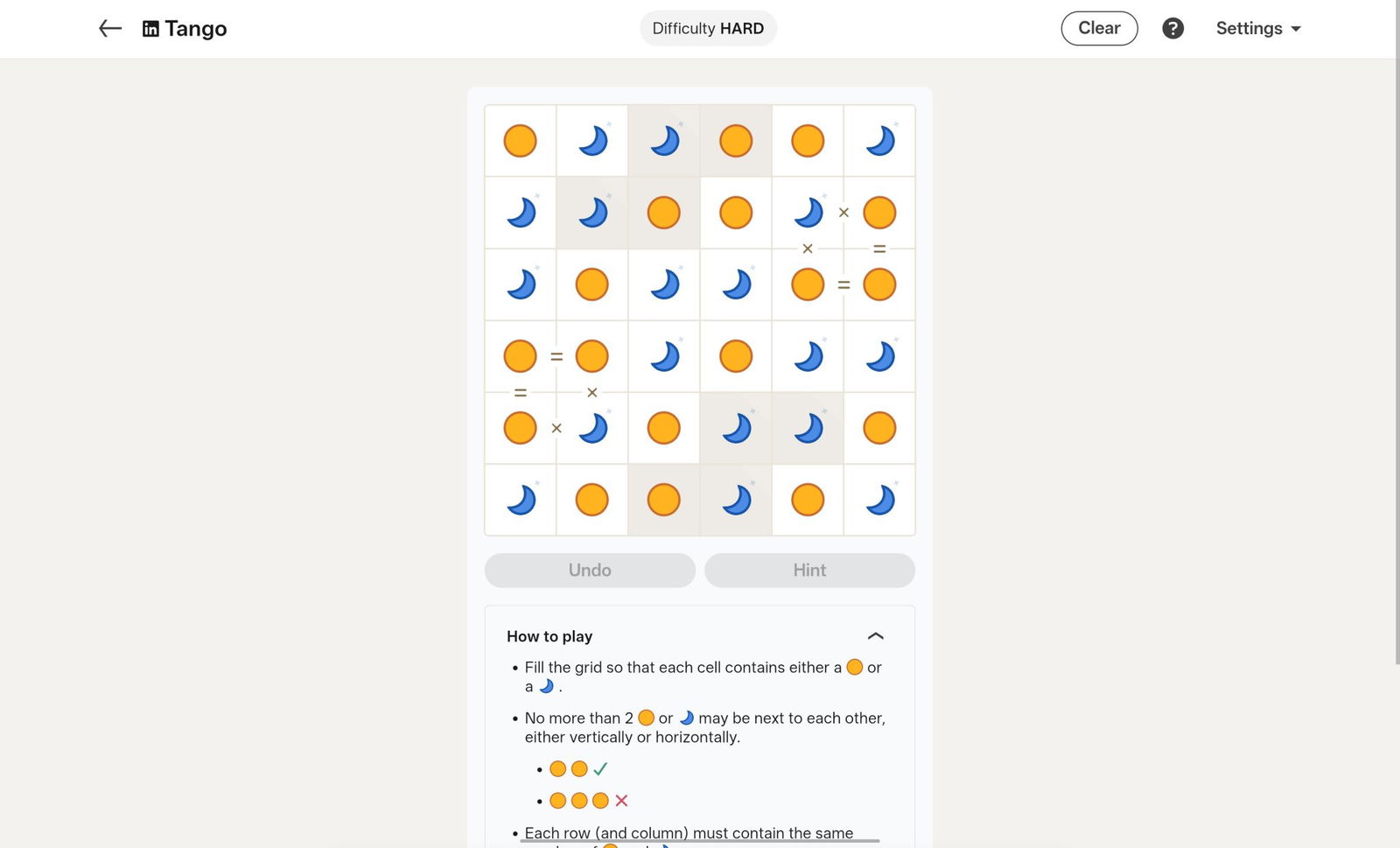1400x848 pixels.
Task: Click the Undo button
Action: [x=590, y=571]
